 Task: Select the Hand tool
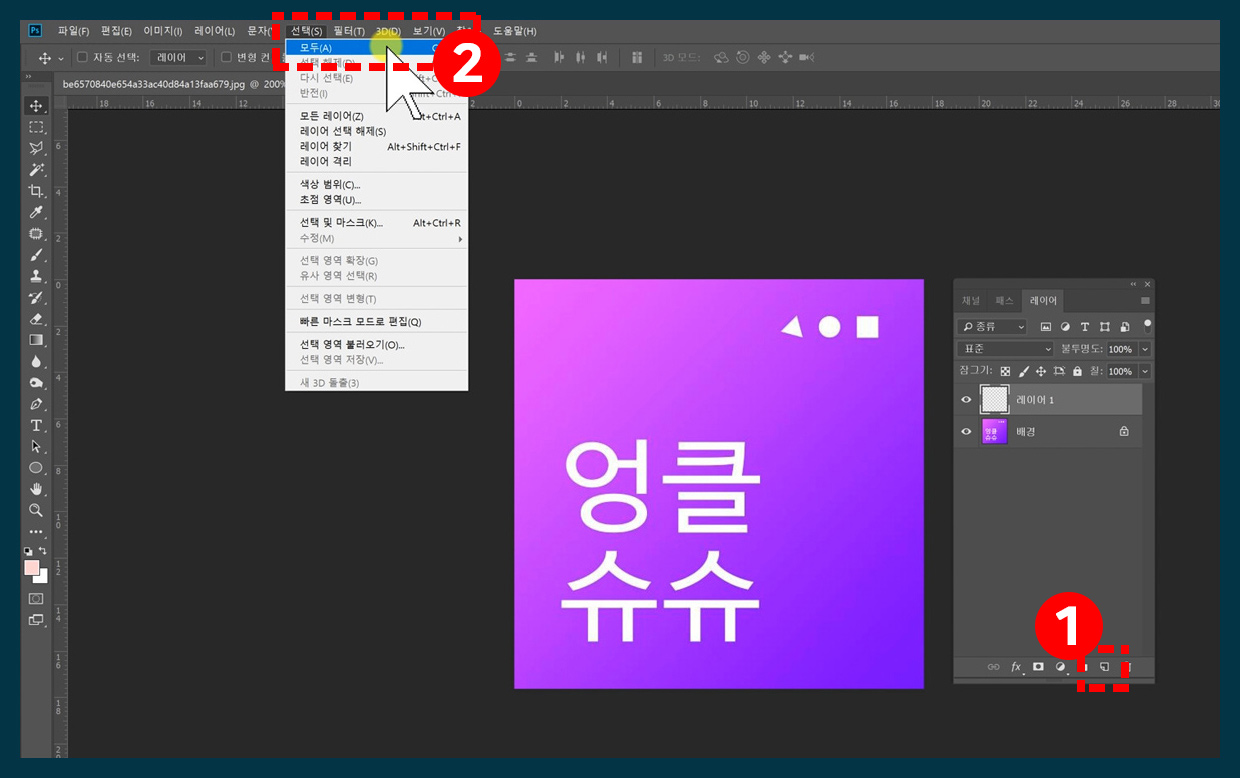pos(36,489)
